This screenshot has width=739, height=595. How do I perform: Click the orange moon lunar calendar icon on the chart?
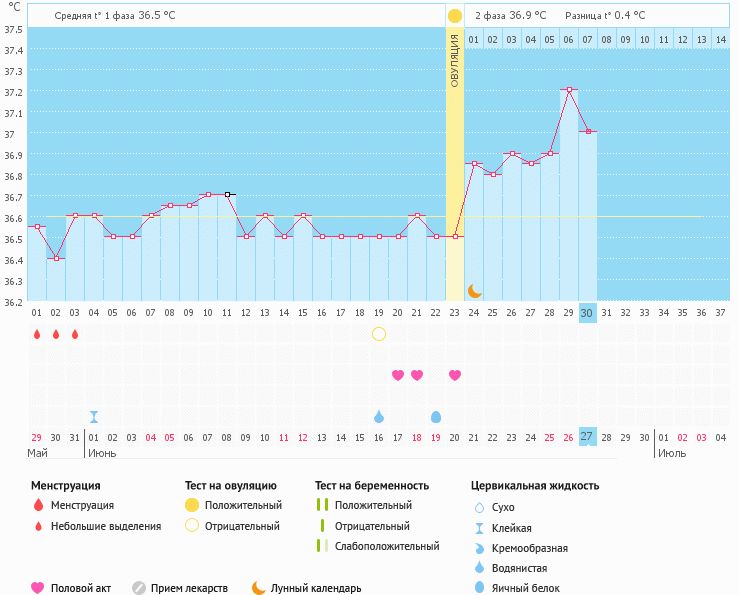(474, 291)
